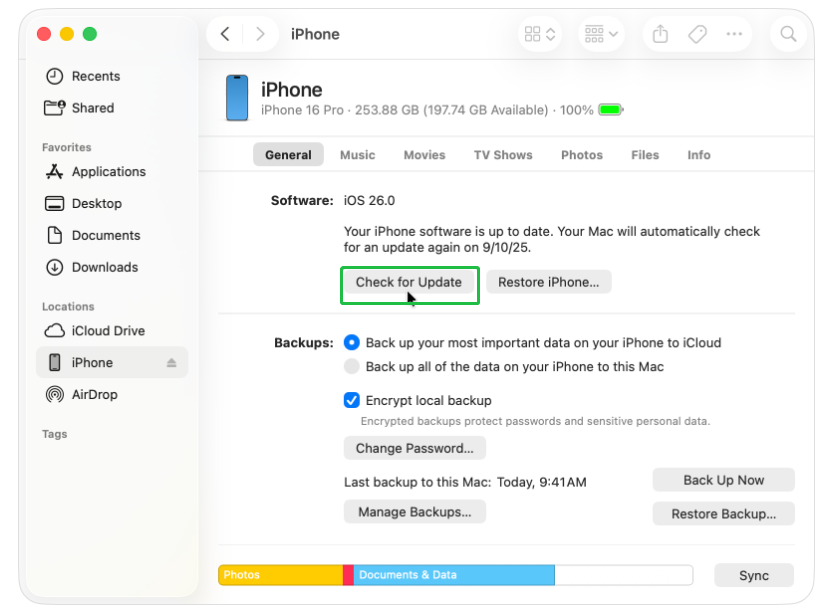This screenshot has width=838, height=611.
Task: Click Manage Backups button
Action: 415,512
